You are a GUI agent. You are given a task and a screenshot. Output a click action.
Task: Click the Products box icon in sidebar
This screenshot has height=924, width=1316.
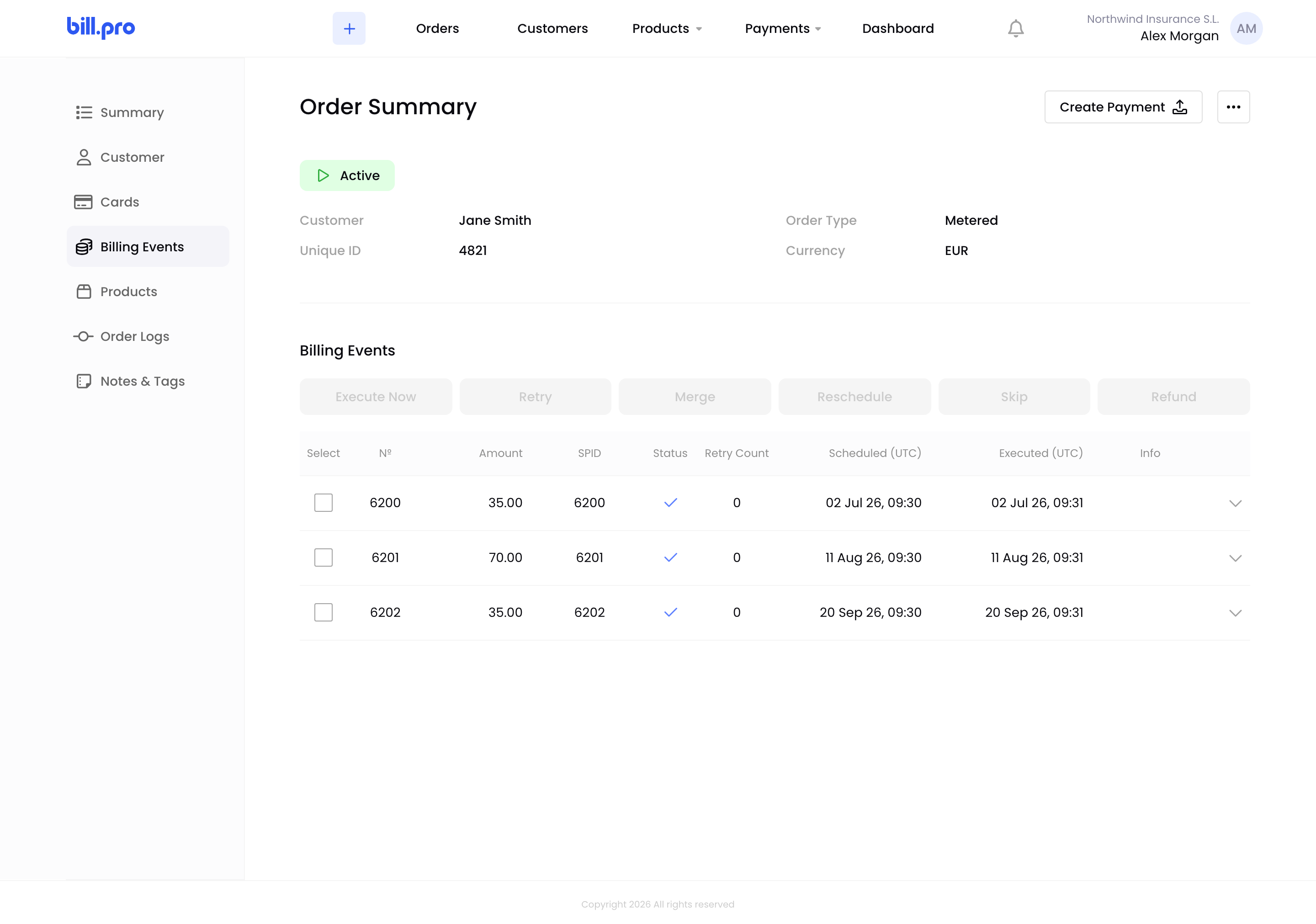click(x=84, y=292)
